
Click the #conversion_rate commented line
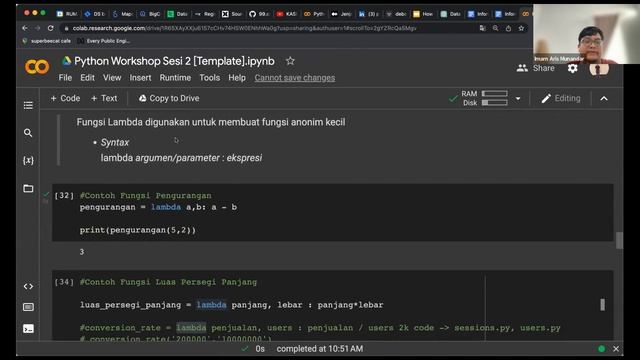(320, 328)
